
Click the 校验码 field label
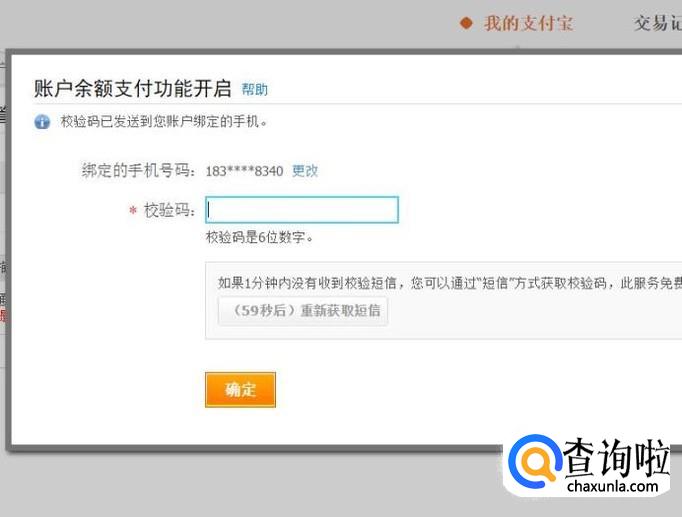pyautogui.click(x=170, y=210)
